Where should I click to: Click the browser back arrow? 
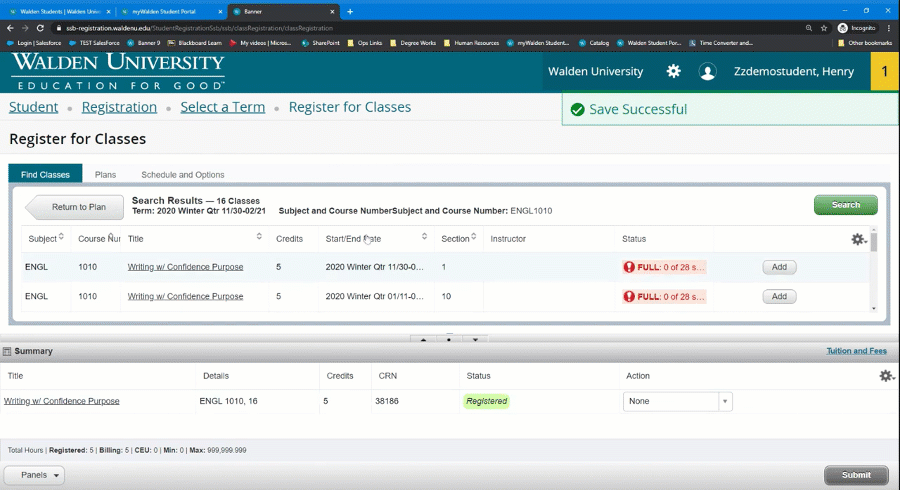pyautogui.click(x=10, y=28)
